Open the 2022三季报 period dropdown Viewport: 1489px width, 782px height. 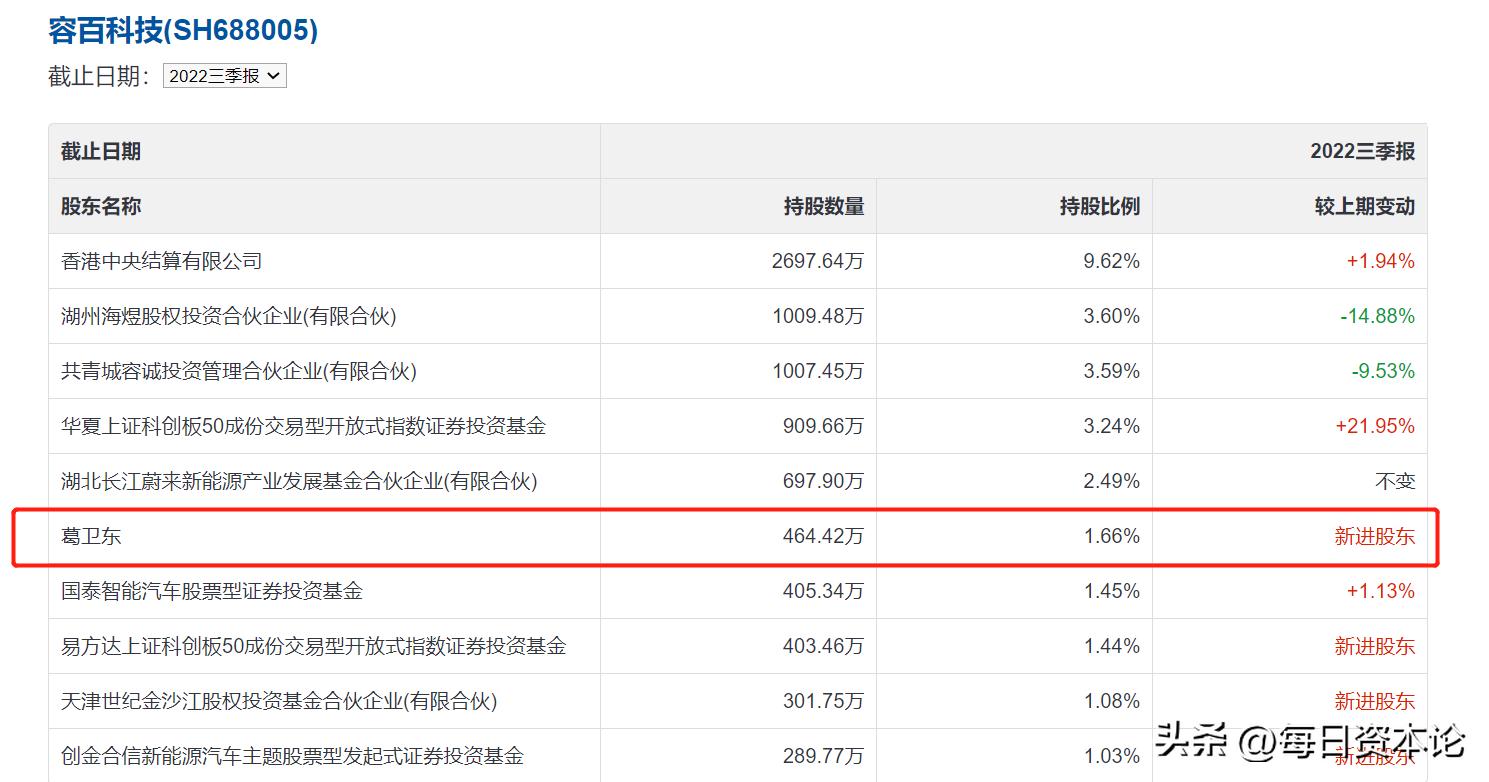click(x=225, y=76)
